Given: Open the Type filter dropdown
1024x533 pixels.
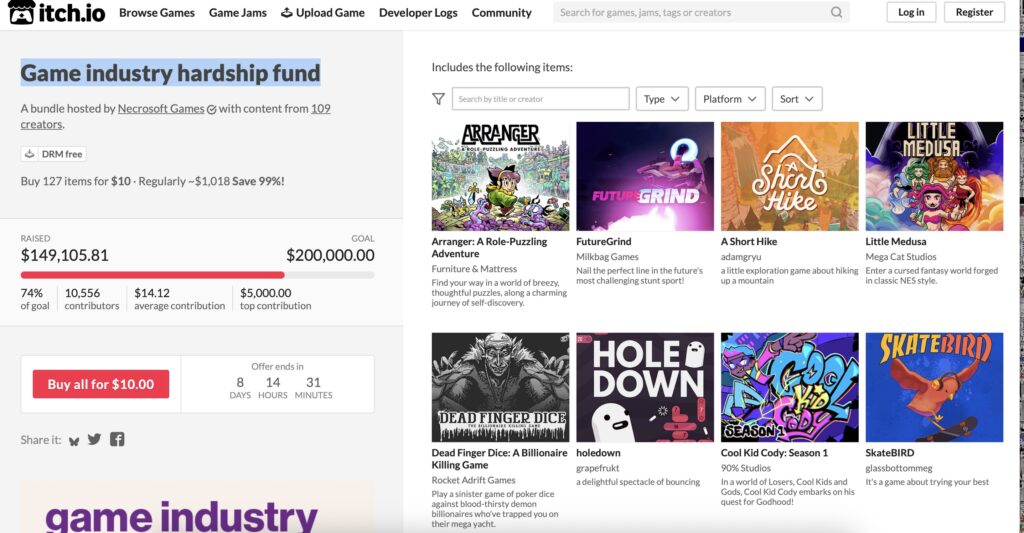Looking at the screenshot, I should (x=662, y=99).
